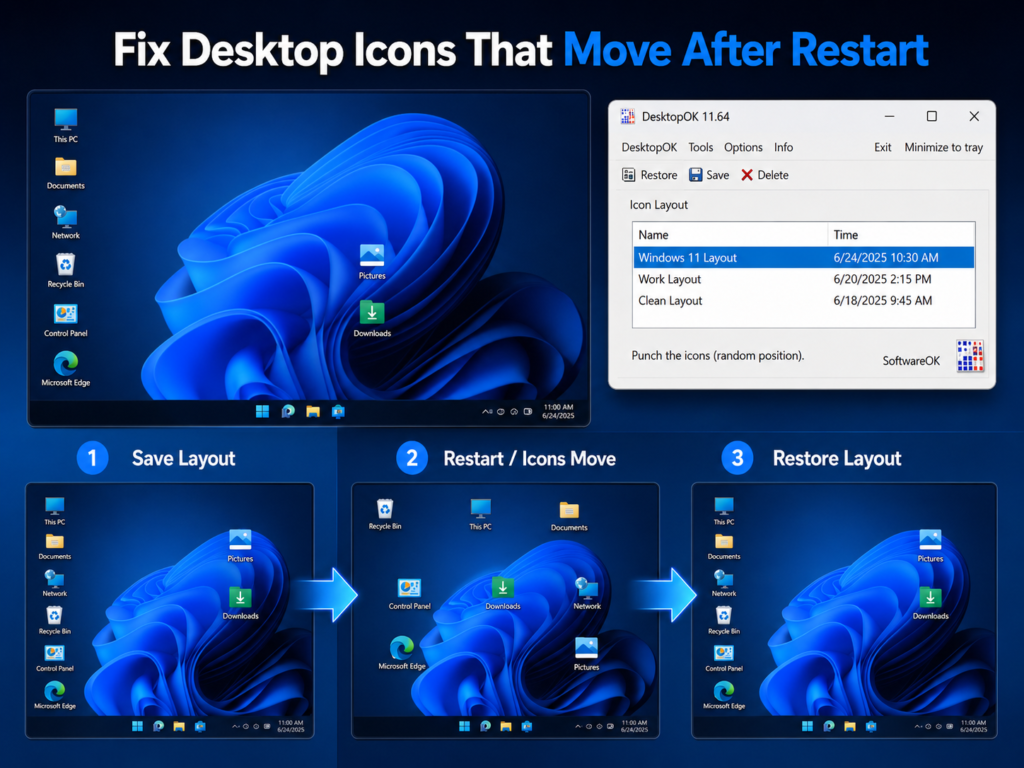Image resolution: width=1024 pixels, height=768 pixels.
Task: Click the 6/20/2025 2:15 PM time cell
Action: (882, 280)
